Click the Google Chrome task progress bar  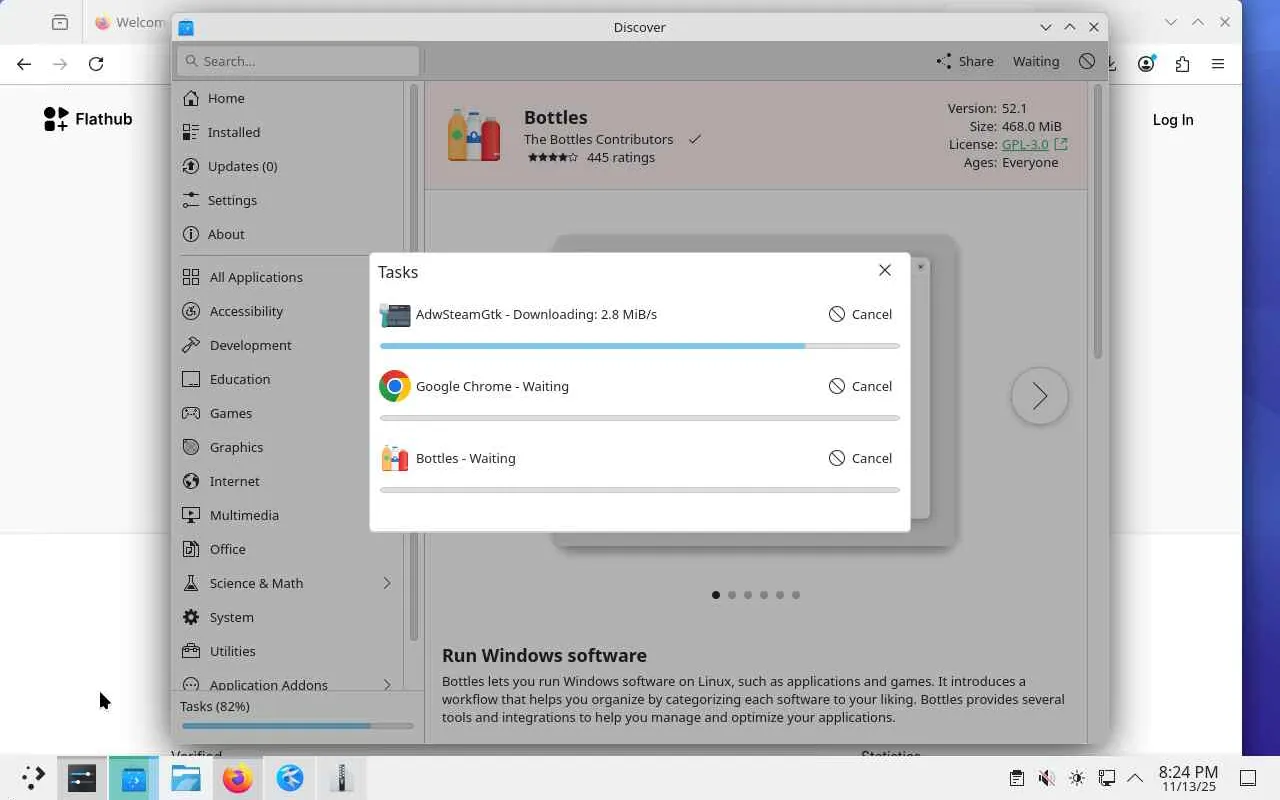point(640,418)
